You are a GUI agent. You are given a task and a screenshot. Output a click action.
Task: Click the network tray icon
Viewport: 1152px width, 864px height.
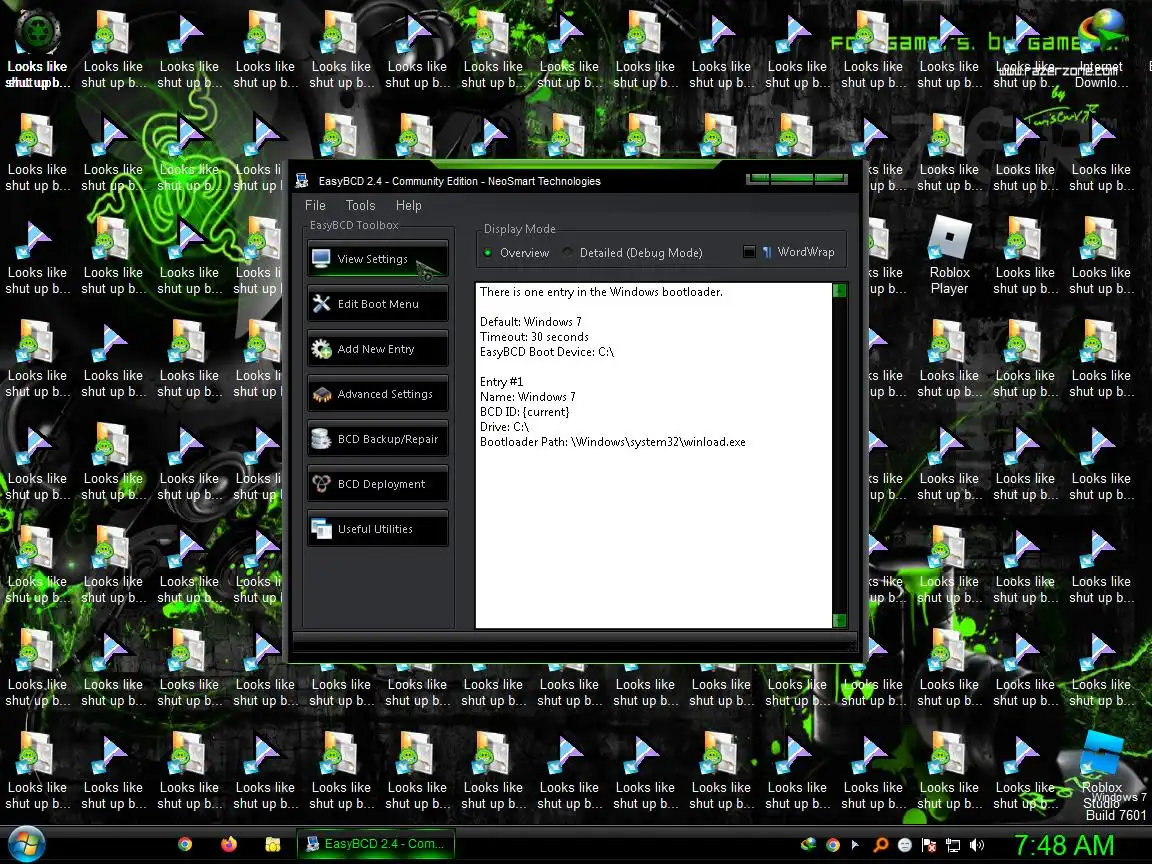[953, 845]
